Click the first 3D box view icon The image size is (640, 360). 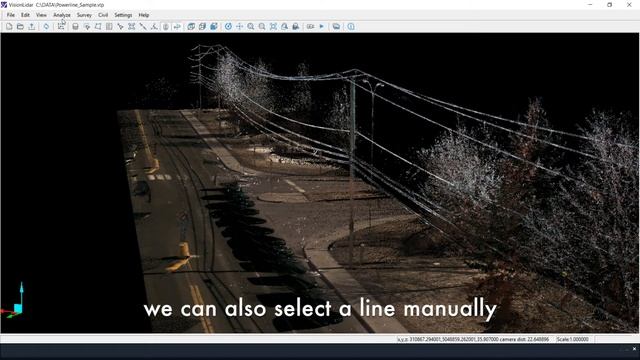click(x=191, y=27)
